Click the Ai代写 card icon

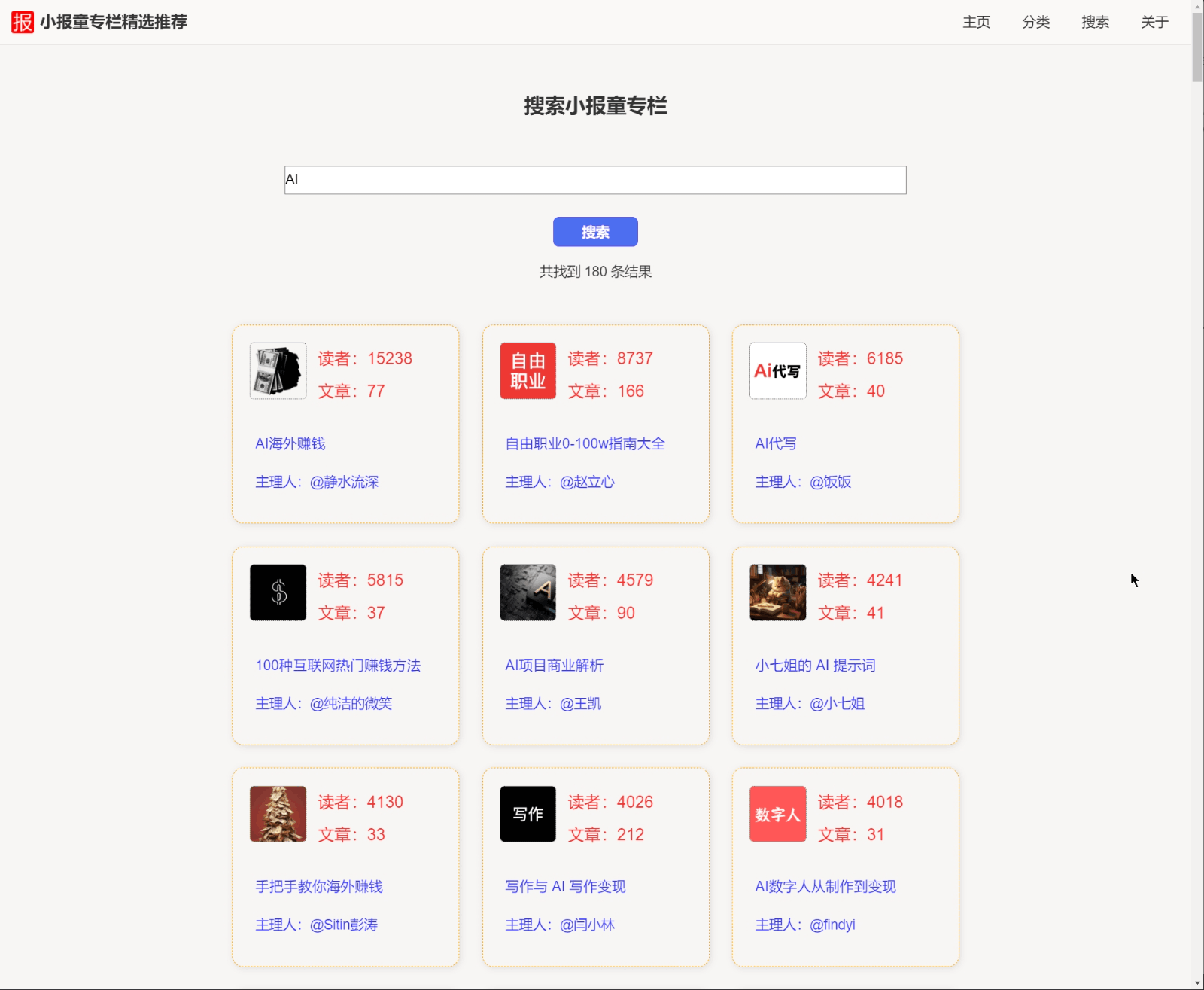point(777,370)
